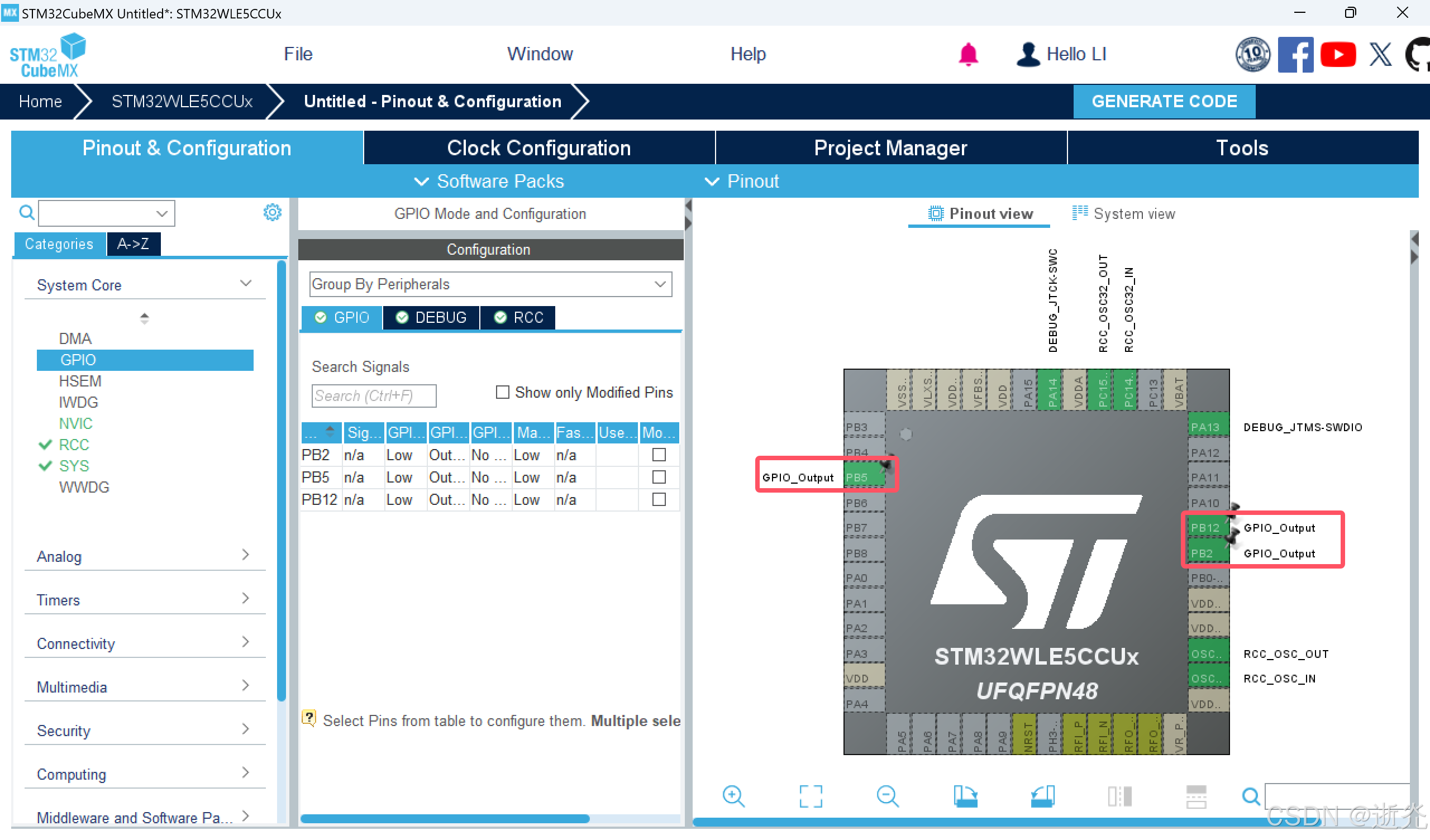This screenshot has width=1430, height=840.
Task: Rotate the chip counterclockwise
Action: point(1042,796)
